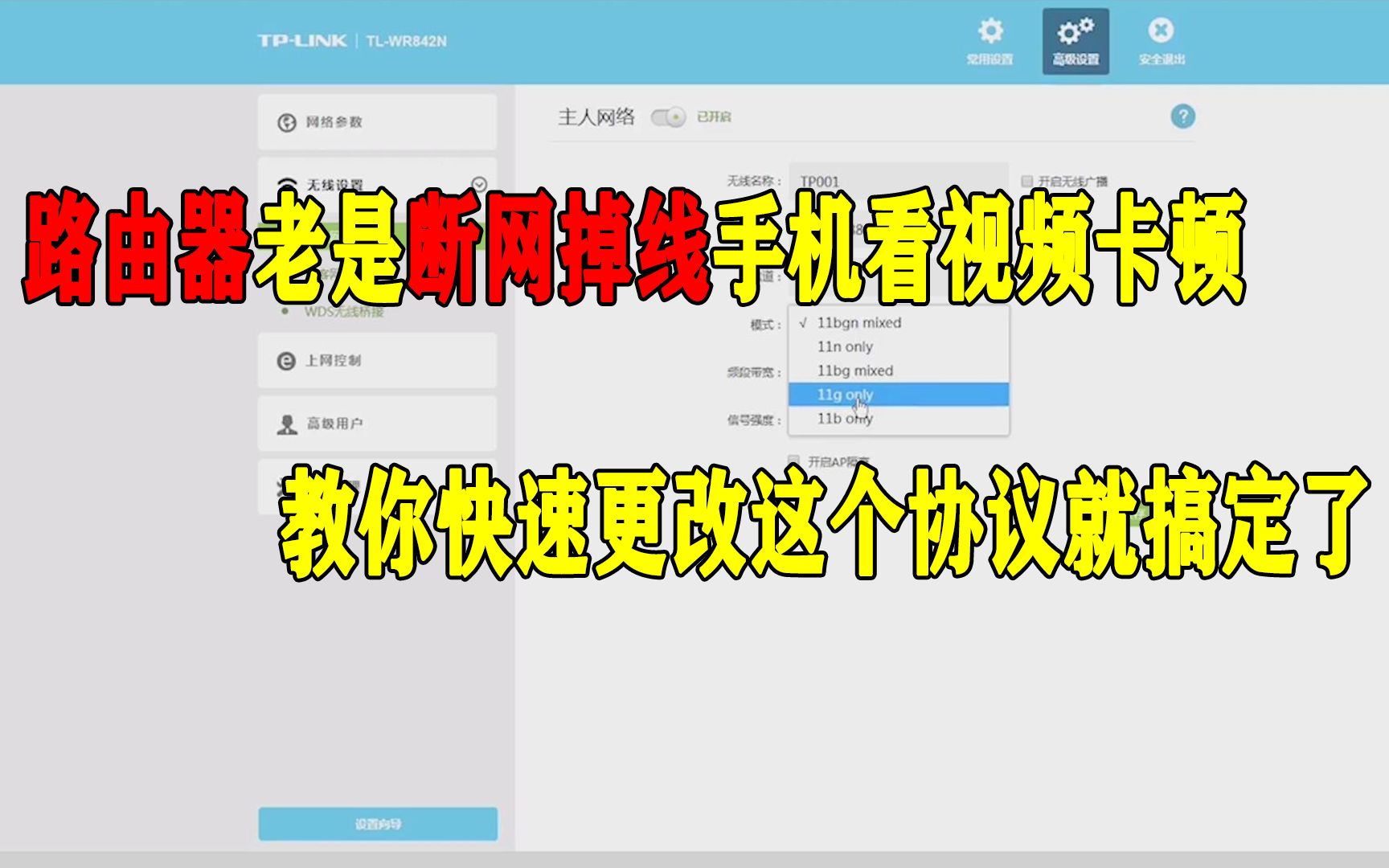Click the TL-WR842N model text
The image size is (1389, 868).
coord(406,41)
